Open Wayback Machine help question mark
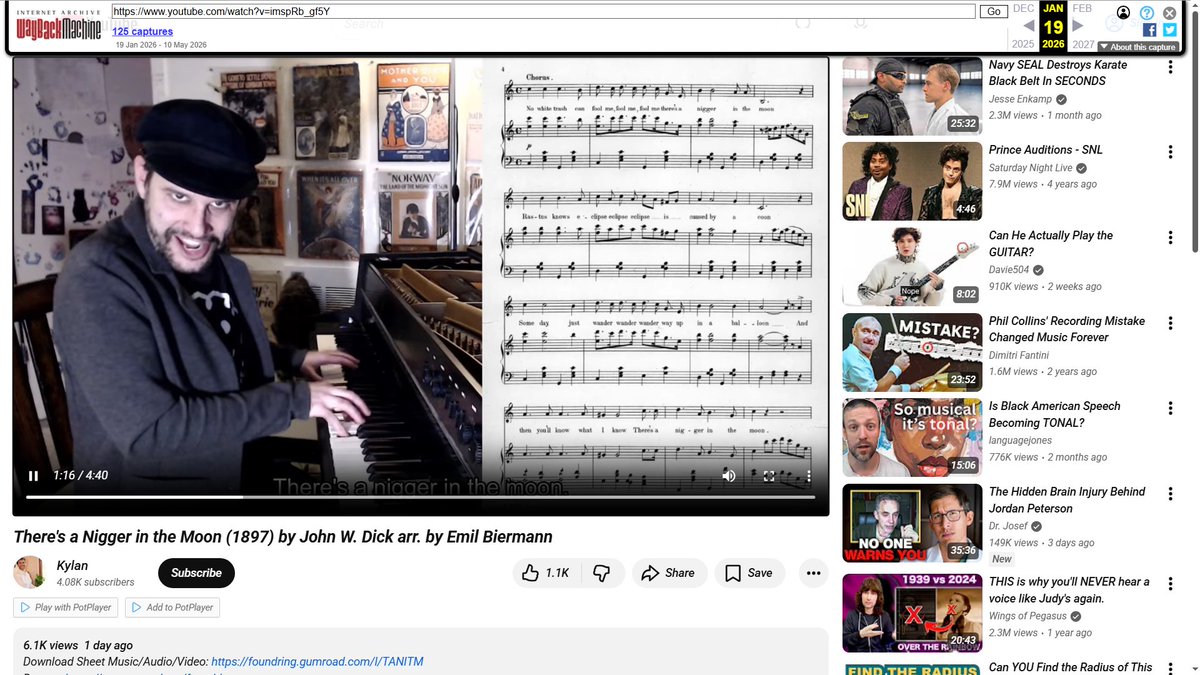Viewport: 1200px width, 675px height. point(1147,13)
